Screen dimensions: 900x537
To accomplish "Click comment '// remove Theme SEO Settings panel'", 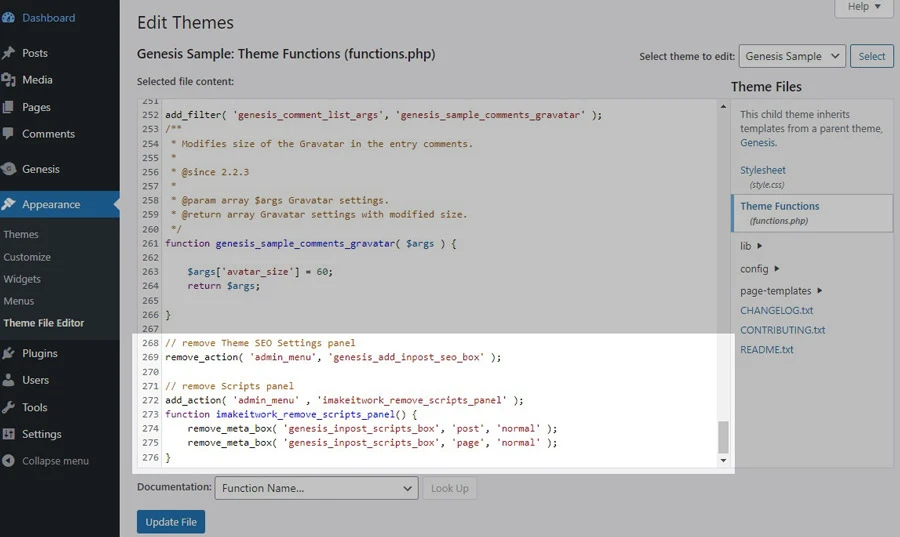I will pos(260,343).
